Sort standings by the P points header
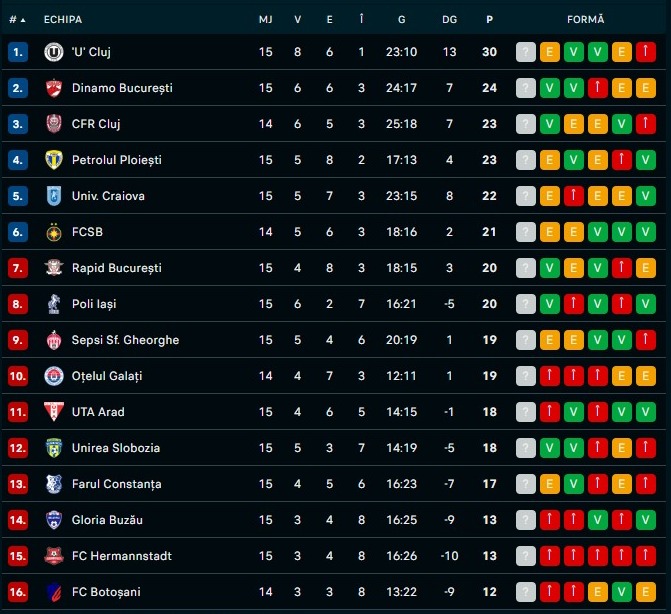Viewport: 671px width, 614px height. (489, 19)
